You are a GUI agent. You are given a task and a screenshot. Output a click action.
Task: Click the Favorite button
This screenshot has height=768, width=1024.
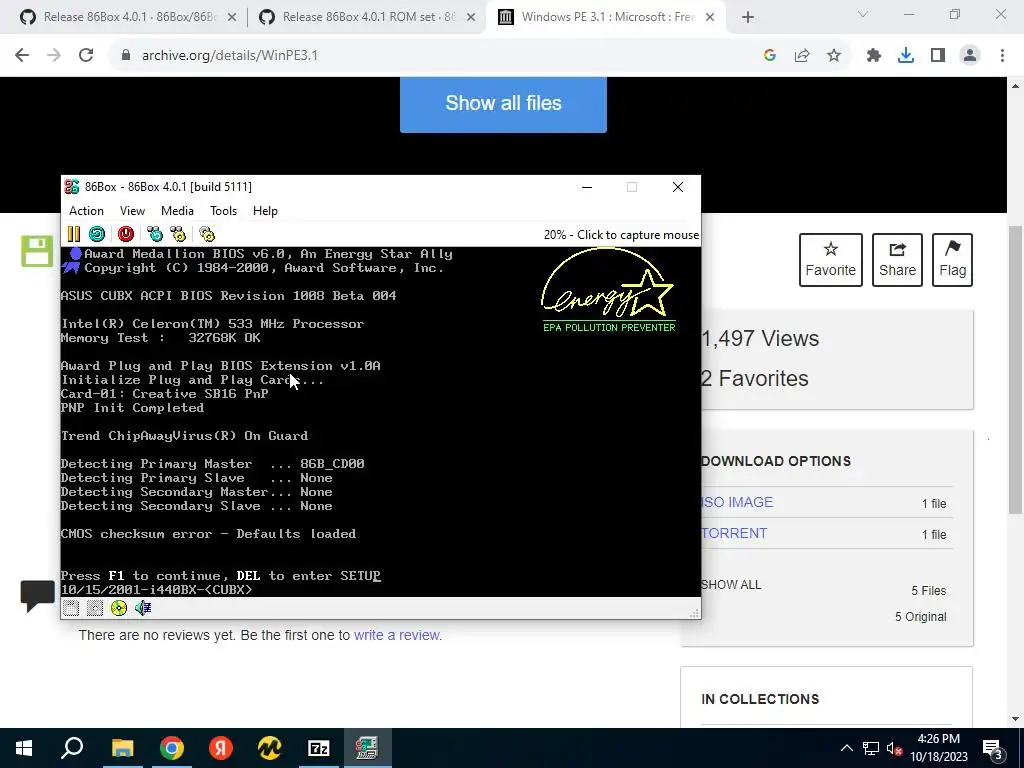click(830, 260)
